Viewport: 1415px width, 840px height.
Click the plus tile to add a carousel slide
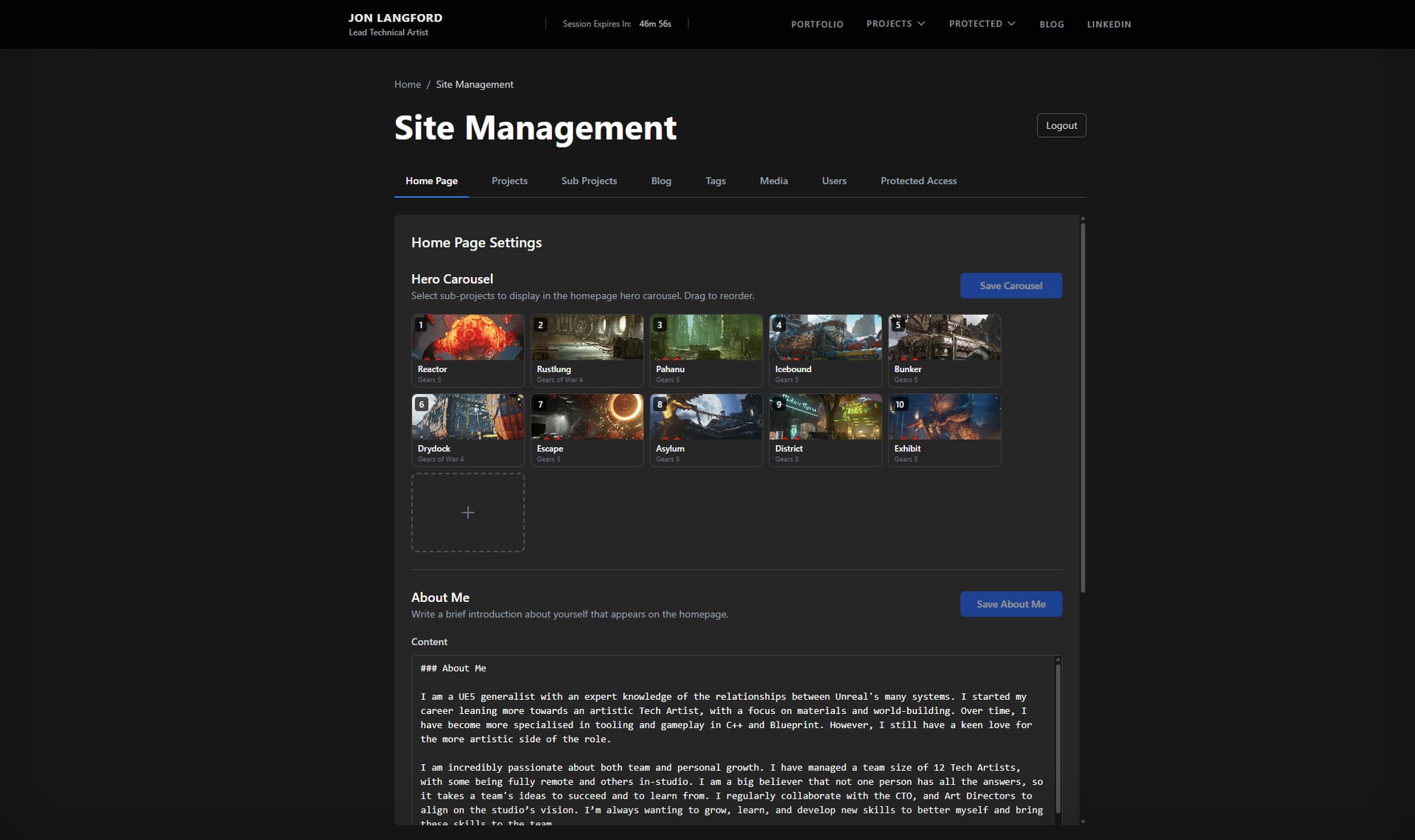tap(467, 511)
